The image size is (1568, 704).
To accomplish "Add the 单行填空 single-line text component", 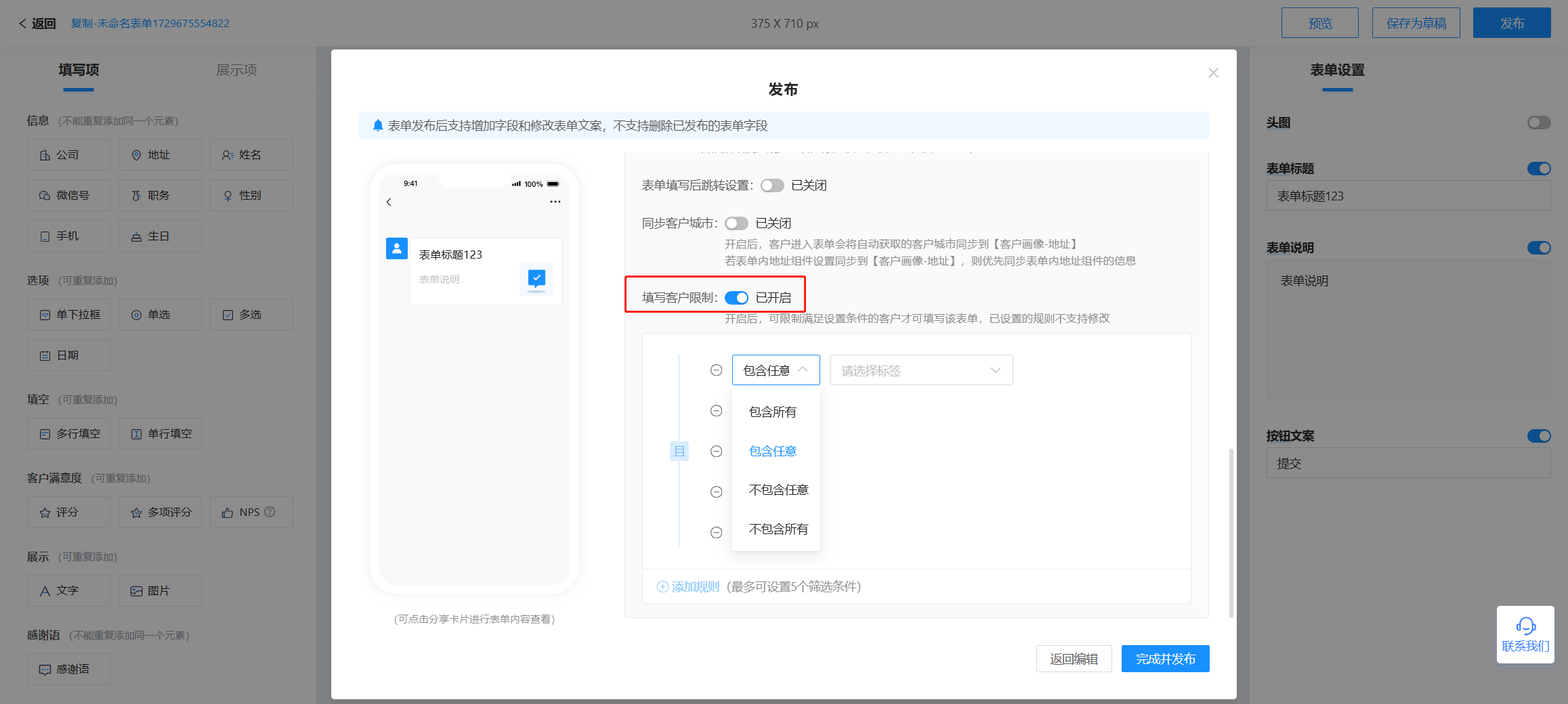I will pos(160,434).
